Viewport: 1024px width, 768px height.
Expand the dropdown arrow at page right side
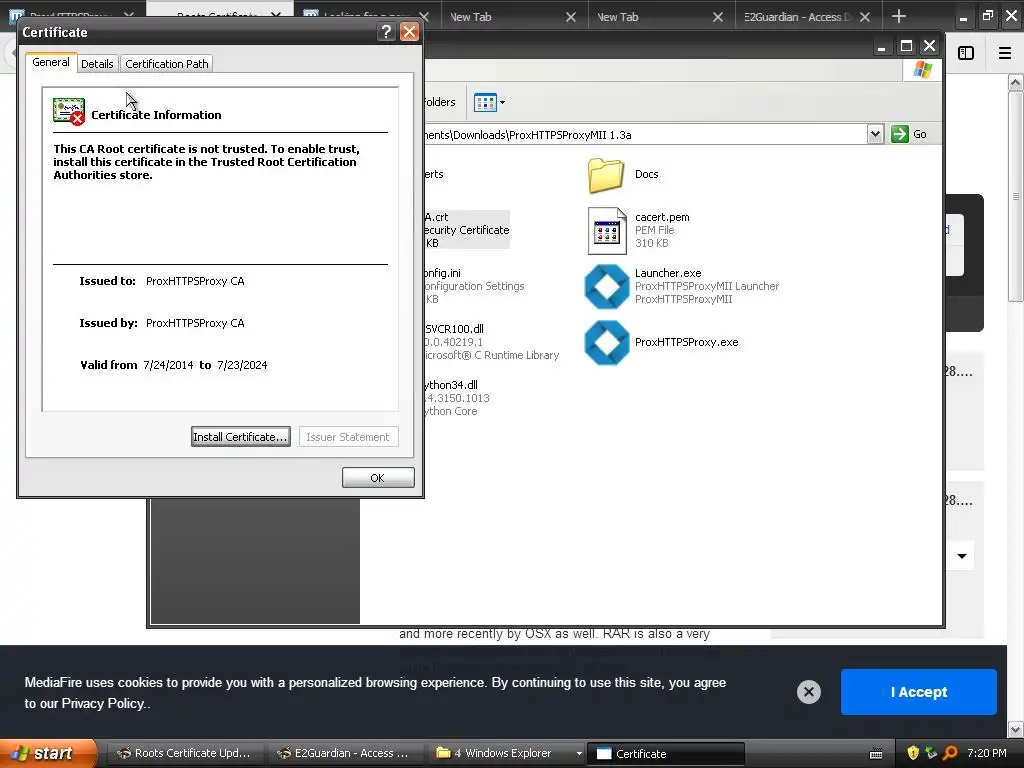[962, 556]
